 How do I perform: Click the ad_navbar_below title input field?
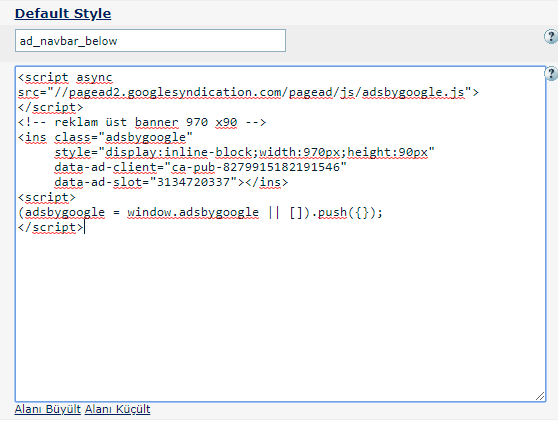(x=150, y=41)
